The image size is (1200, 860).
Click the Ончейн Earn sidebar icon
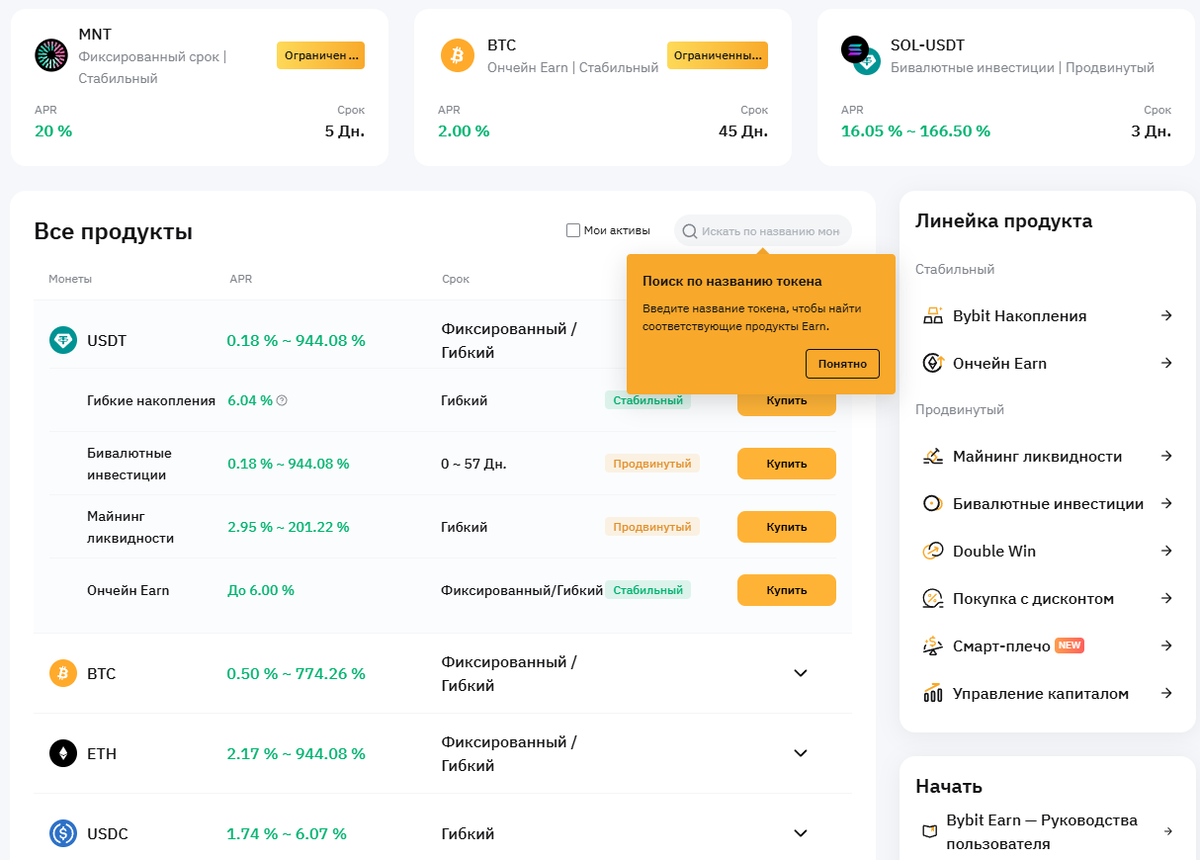(932, 363)
